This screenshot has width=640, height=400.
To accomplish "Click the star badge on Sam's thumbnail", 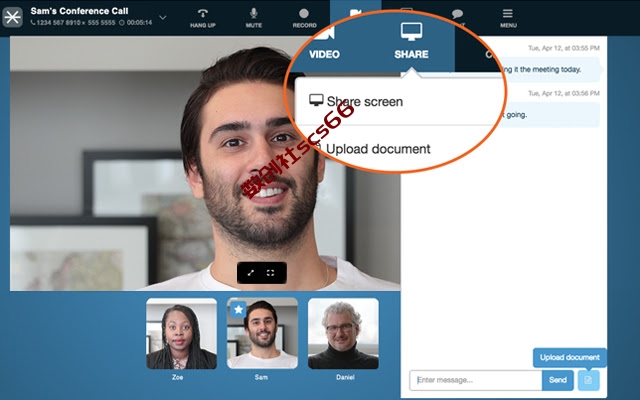I will click(238, 309).
